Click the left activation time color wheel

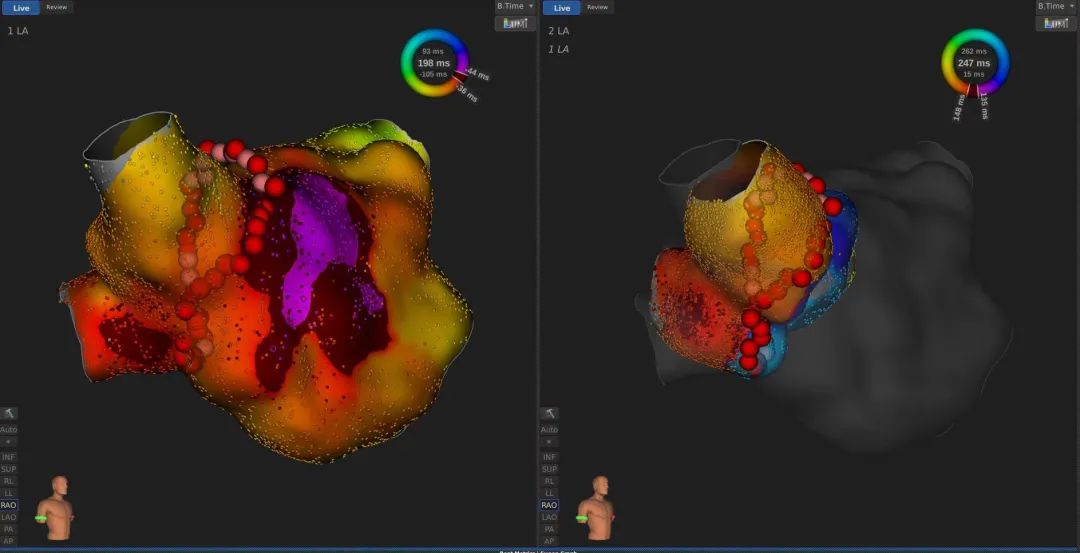tap(434, 64)
